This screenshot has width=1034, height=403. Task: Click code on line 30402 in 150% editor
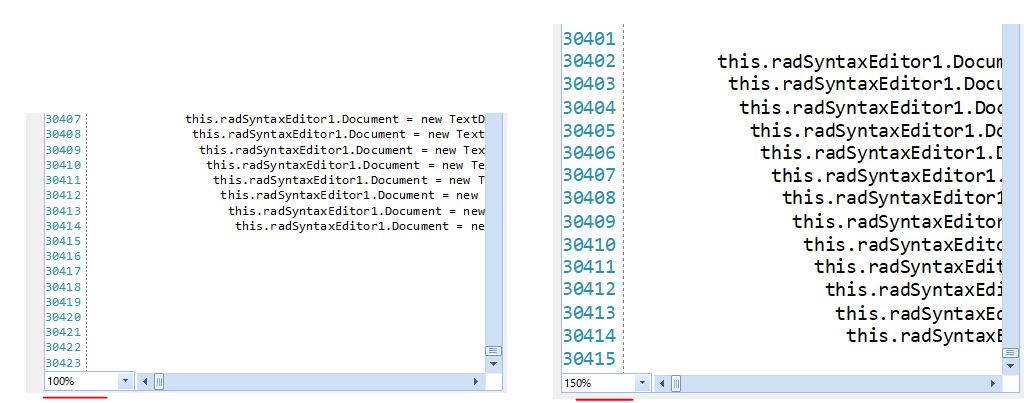point(860,62)
